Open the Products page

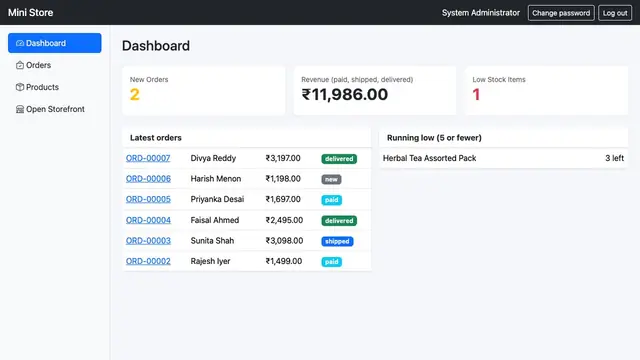point(55,87)
